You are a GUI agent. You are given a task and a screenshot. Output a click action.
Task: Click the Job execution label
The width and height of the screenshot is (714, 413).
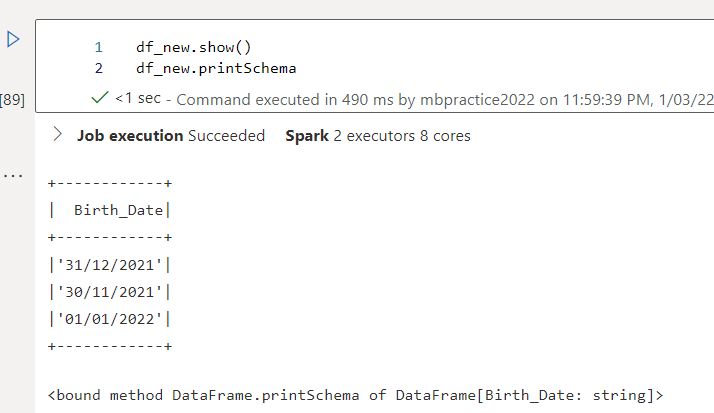(130, 135)
